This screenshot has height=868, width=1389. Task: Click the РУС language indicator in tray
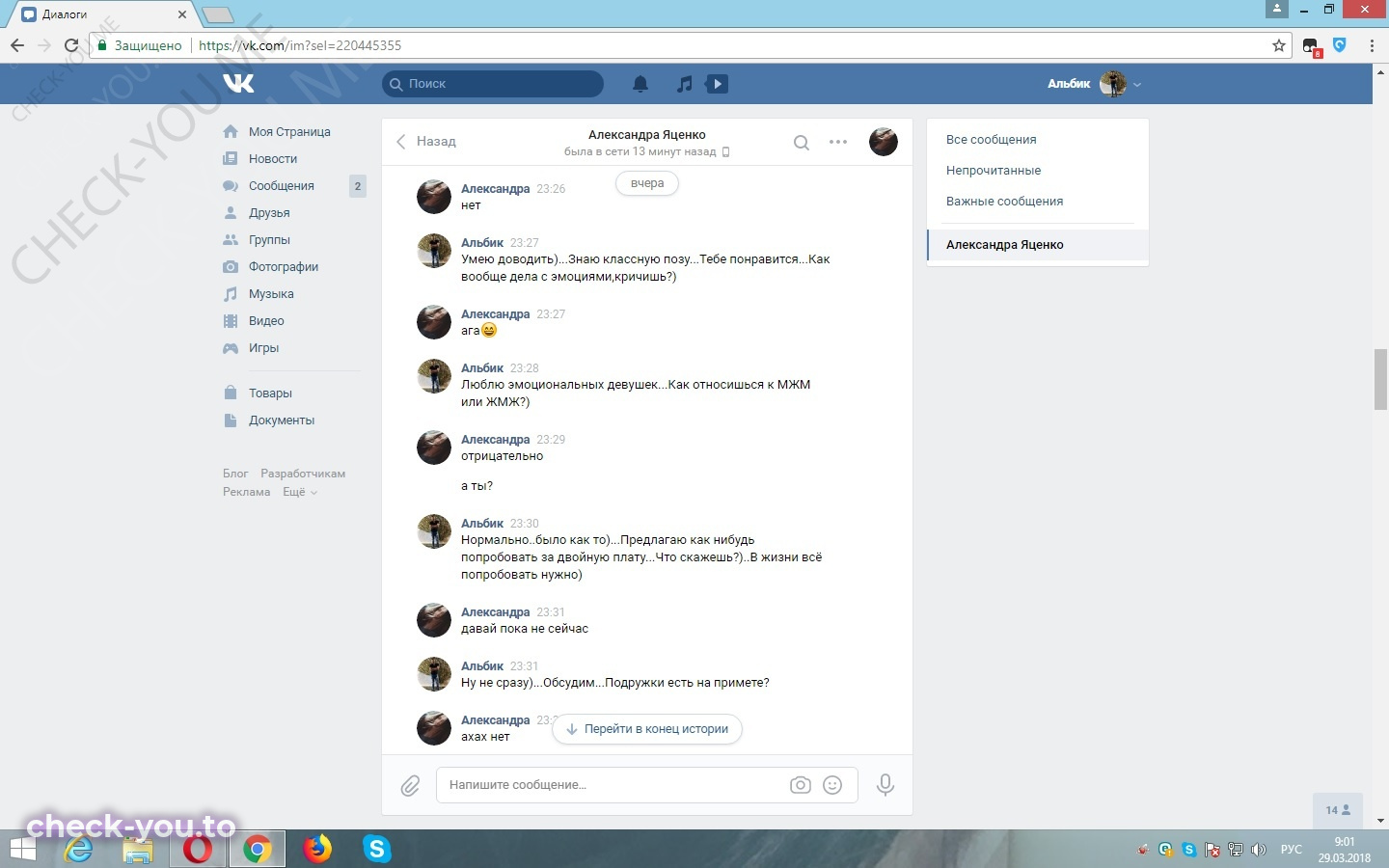[1292, 850]
